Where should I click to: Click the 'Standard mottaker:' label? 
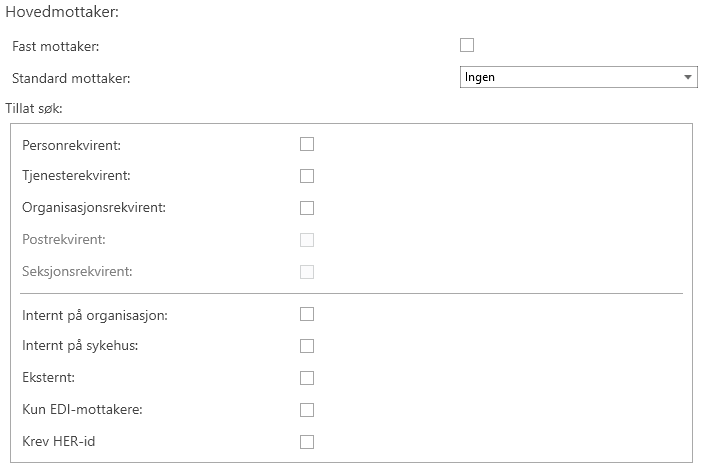(71, 78)
